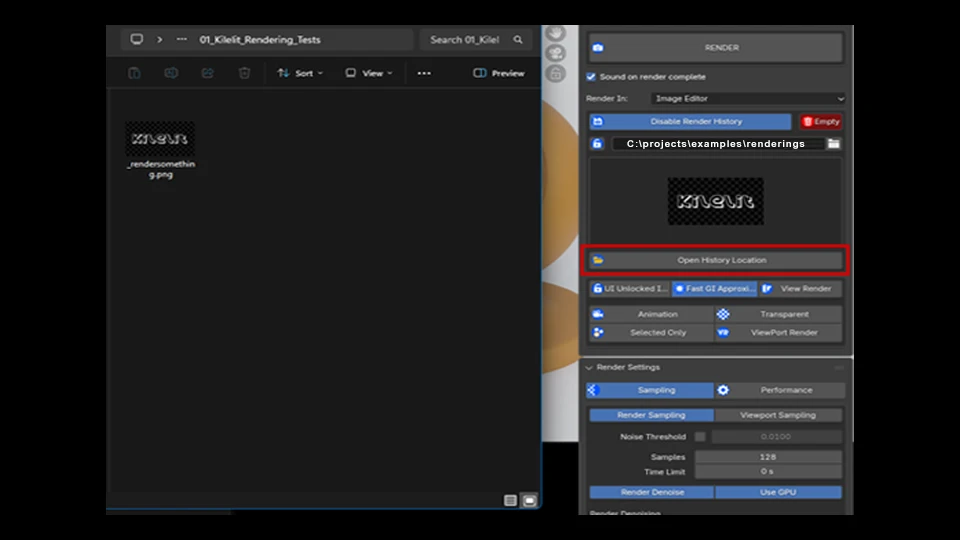
Task: Click the breadcrumb chevron in address bar
Action: [x=159, y=40]
